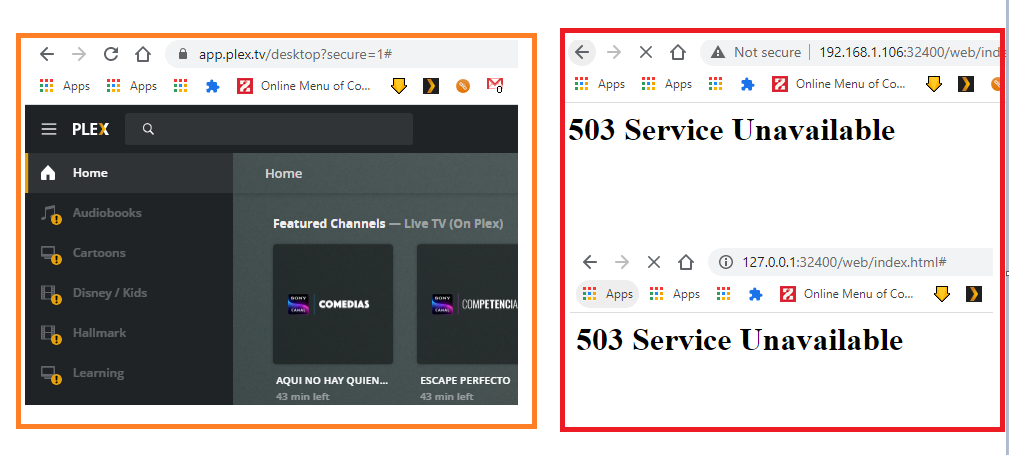Open Online Menu bookmark in the 127.0.0.1 window
Screen dimensions: 1009x455
tap(847, 294)
